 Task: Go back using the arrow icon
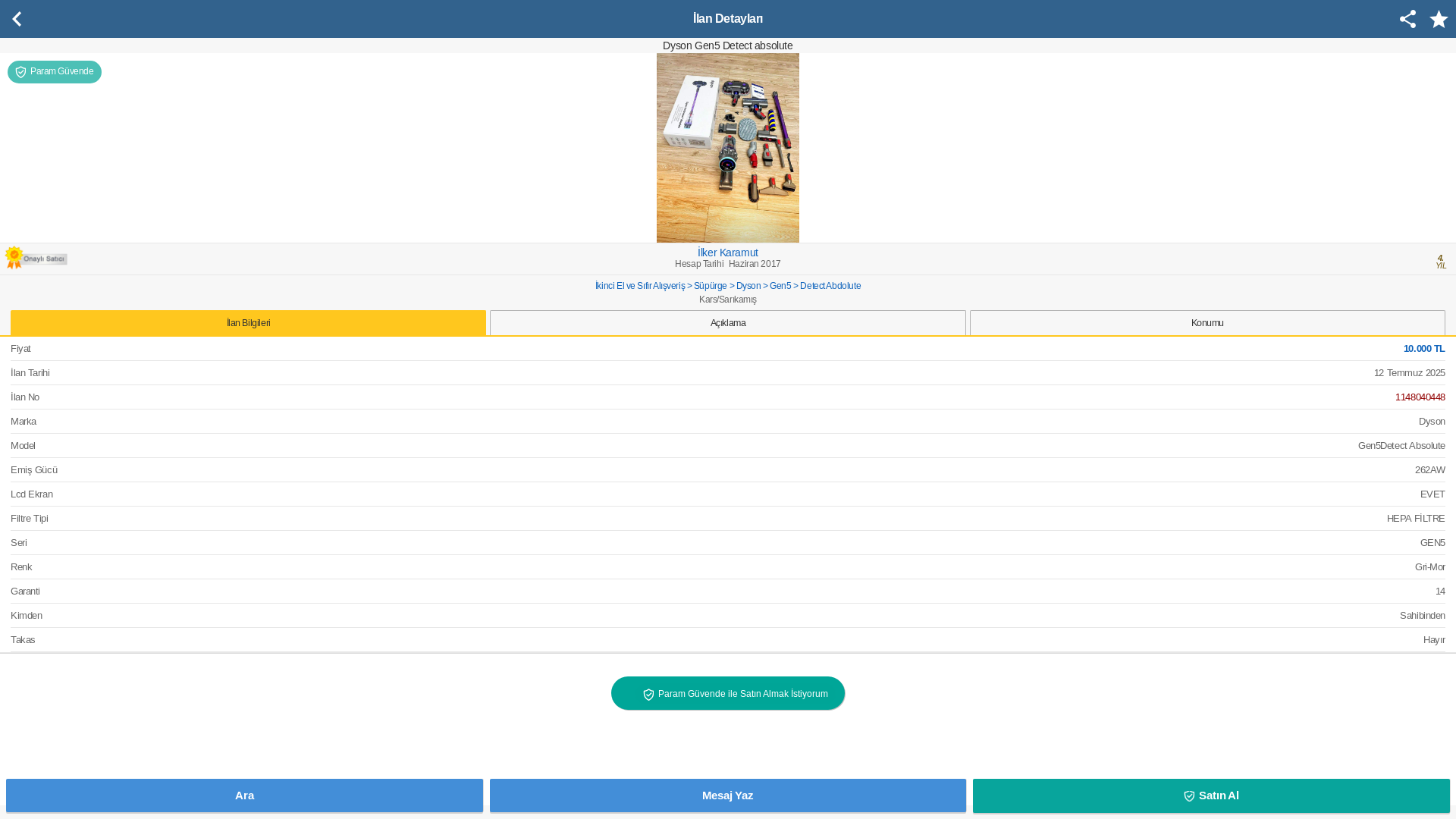click(x=17, y=19)
